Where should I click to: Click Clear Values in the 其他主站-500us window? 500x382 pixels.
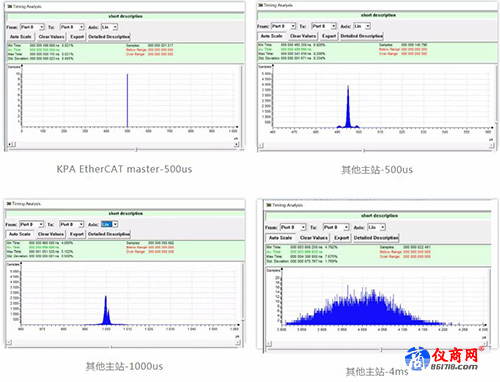[303, 36]
